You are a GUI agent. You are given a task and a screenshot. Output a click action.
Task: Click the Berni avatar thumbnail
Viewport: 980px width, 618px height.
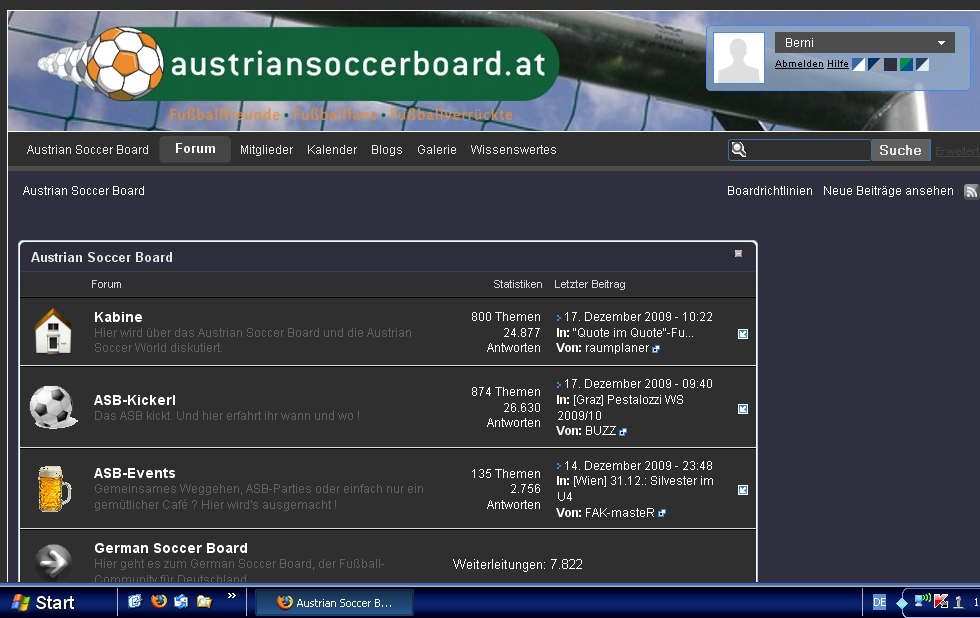tap(739, 58)
